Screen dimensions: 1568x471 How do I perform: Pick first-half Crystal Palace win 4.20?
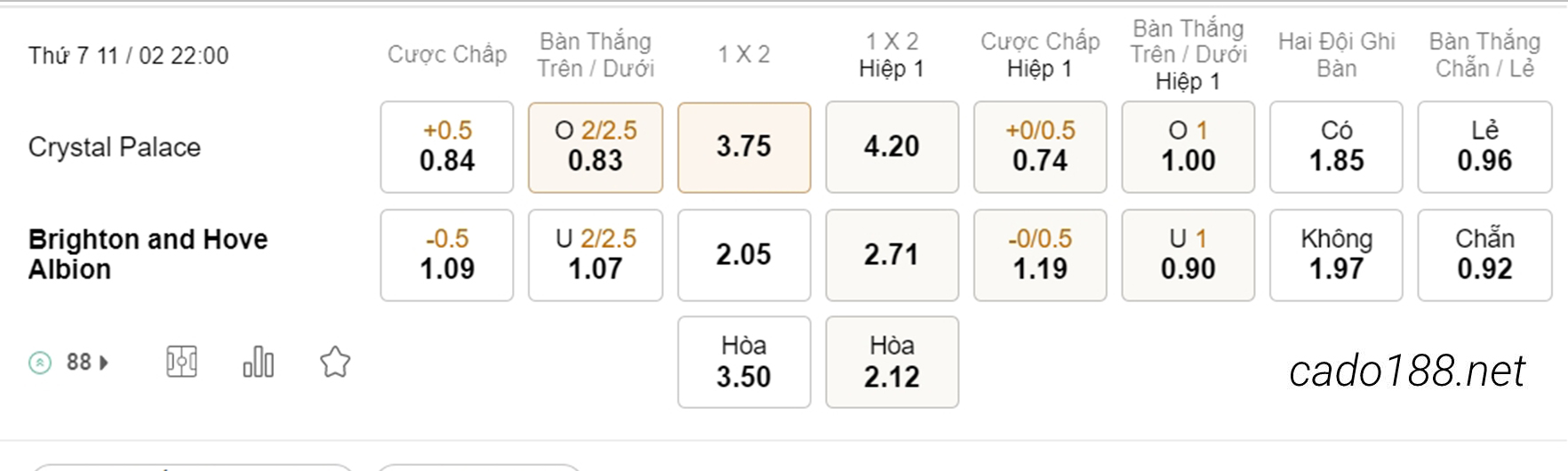point(892,147)
